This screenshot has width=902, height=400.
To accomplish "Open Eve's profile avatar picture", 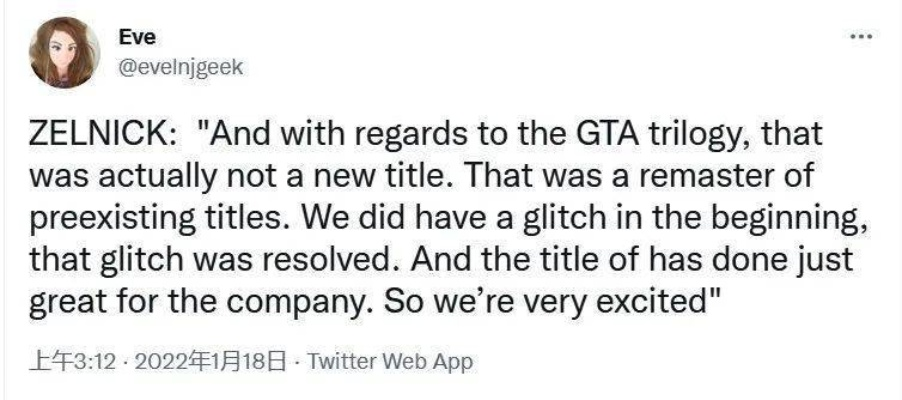I will [x=64, y=52].
